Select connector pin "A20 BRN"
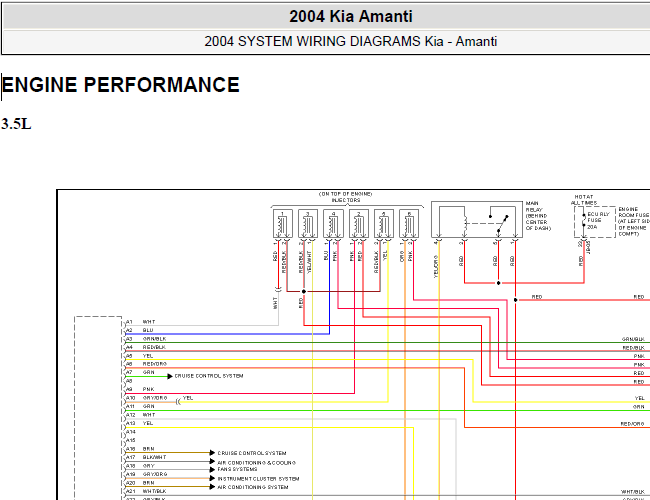 coord(140,483)
